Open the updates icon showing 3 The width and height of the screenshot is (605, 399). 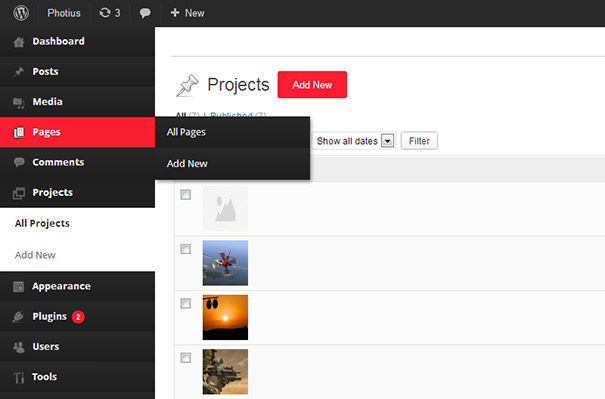[110, 13]
